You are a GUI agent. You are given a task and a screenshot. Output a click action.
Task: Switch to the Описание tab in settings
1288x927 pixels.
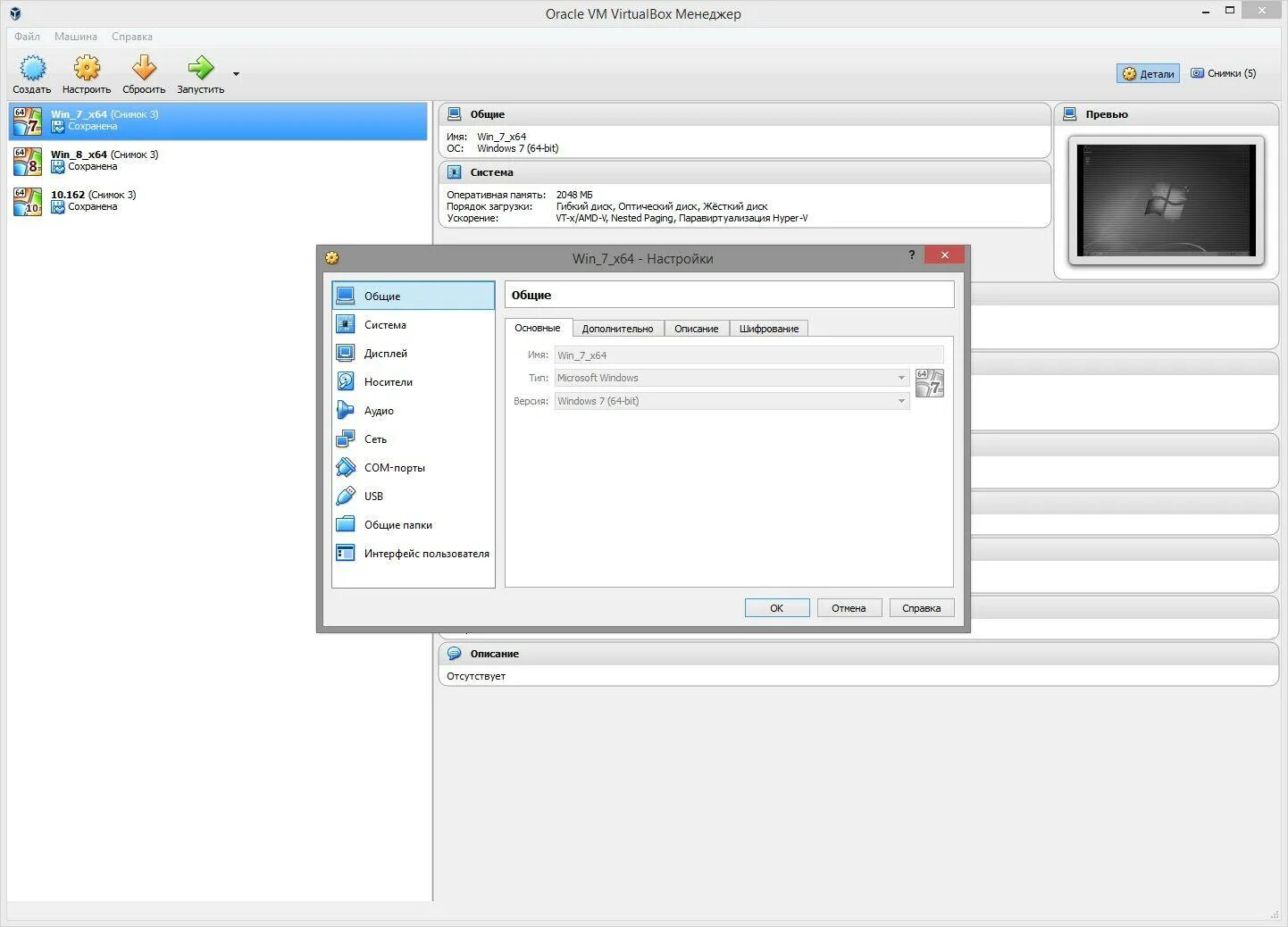tap(697, 329)
